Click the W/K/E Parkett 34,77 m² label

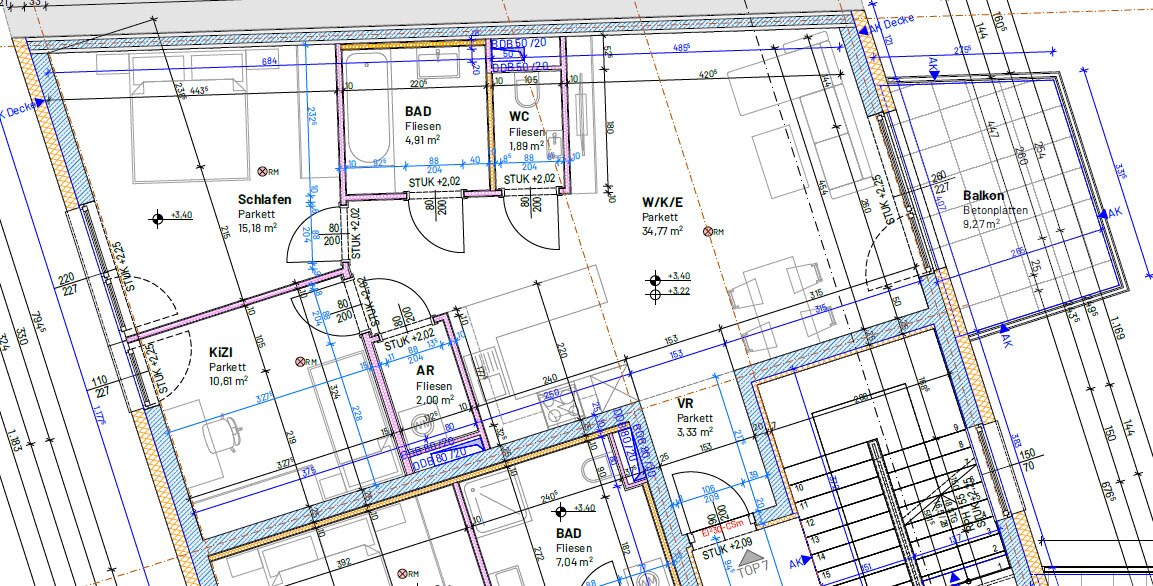click(662, 215)
